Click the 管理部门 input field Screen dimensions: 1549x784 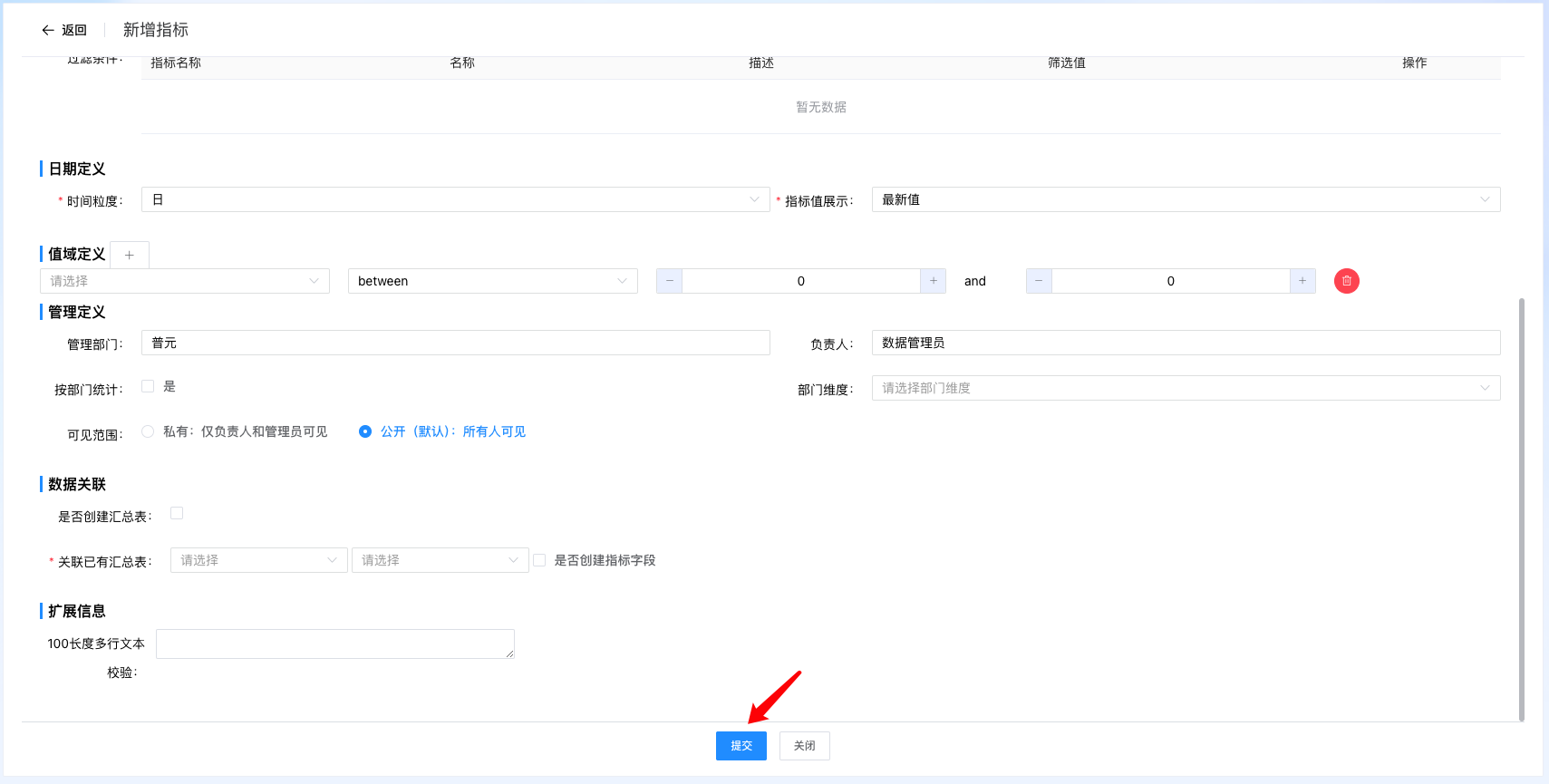(455, 343)
